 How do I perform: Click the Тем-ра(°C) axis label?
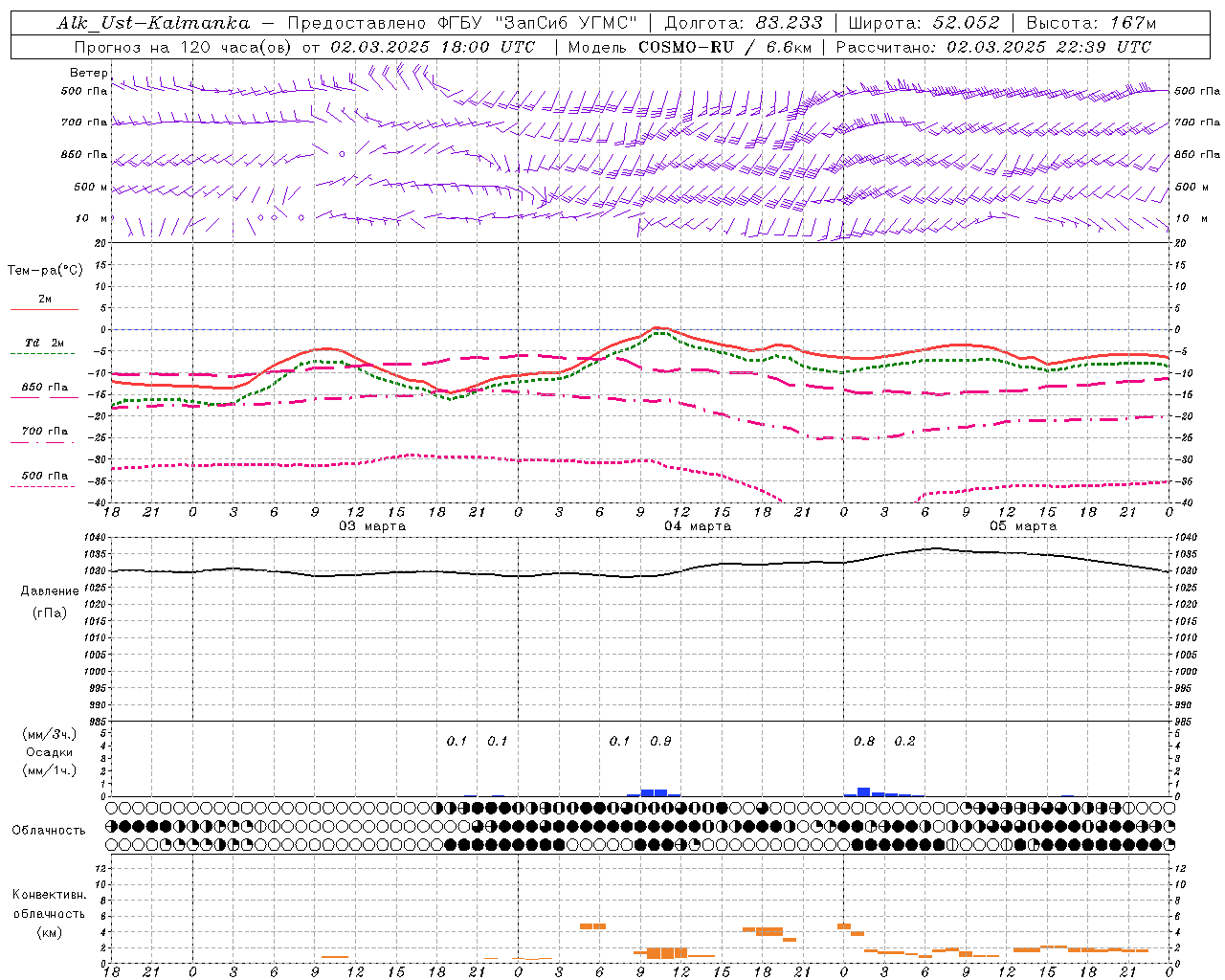click(x=45, y=271)
